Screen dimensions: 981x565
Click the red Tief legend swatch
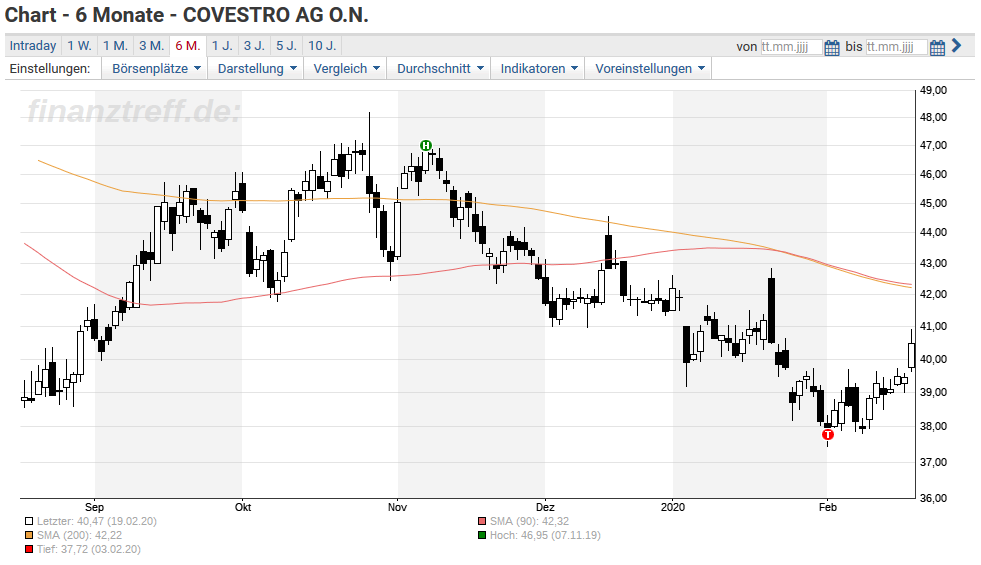[x=29, y=549]
